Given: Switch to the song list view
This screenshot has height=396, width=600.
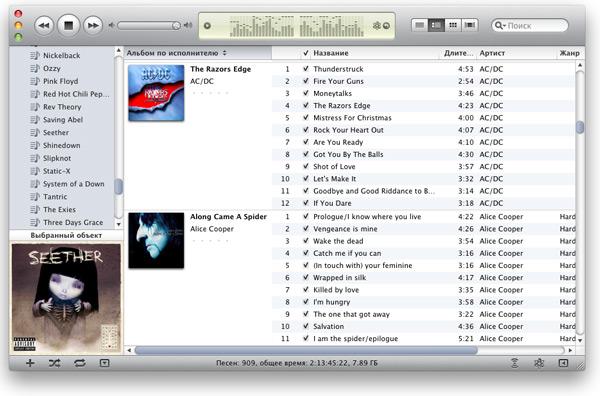Looking at the screenshot, I should 420,25.
